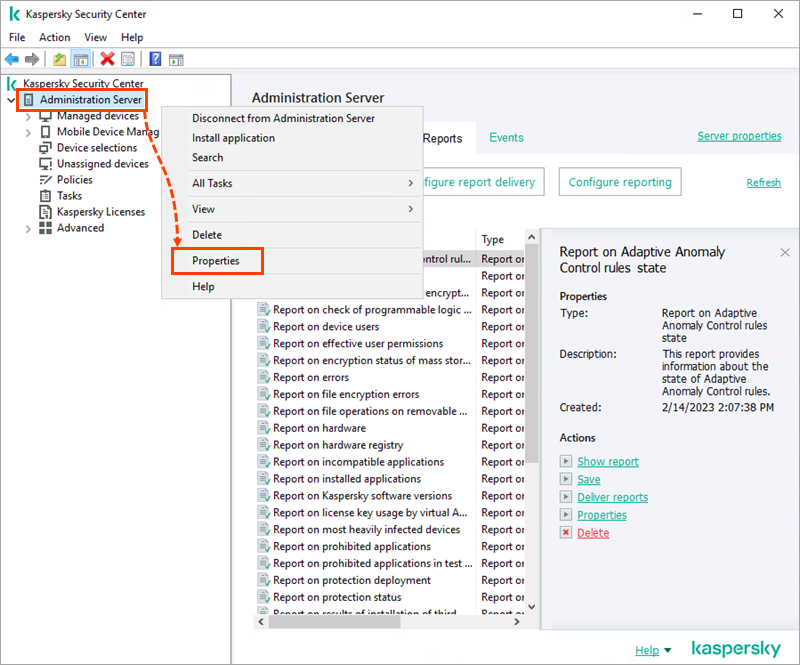Click the back arrow navigation icon
800x665 pixels.
(12, 59)
